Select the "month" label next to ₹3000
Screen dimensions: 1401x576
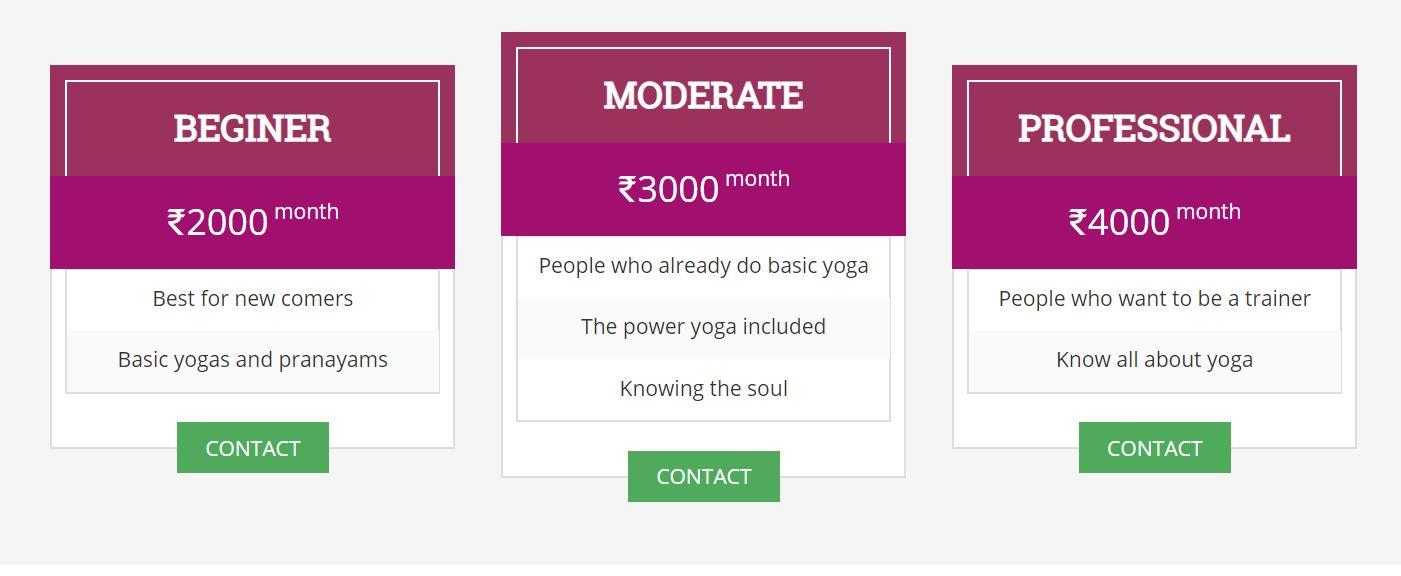point(757,179)
